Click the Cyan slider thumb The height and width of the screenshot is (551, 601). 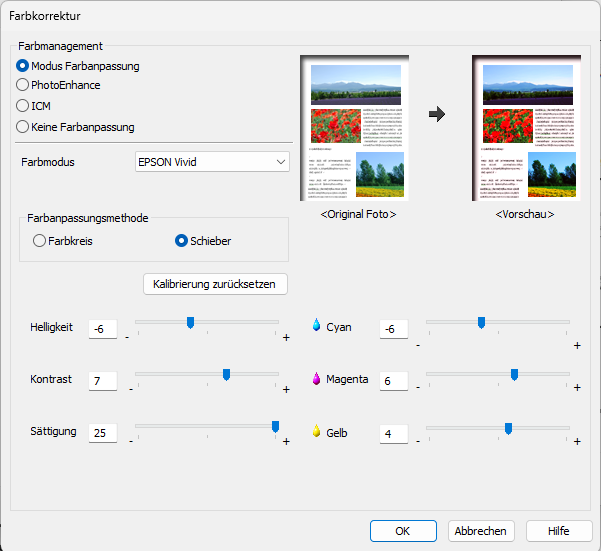click(x=481, y=323)
